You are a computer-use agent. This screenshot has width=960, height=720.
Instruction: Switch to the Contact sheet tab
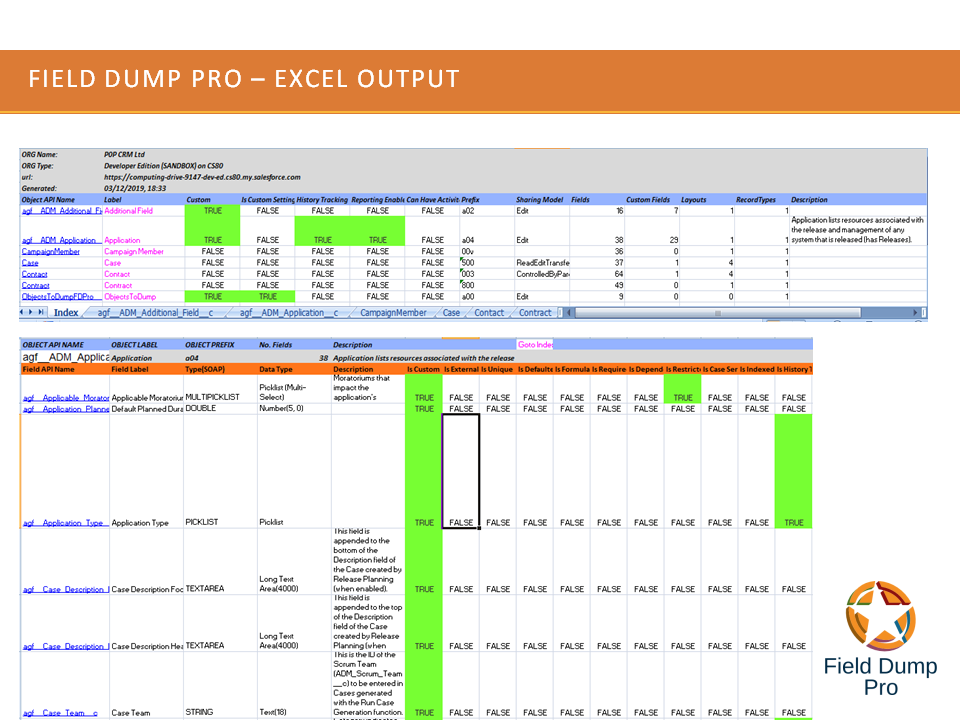click(x=489, y=313)
